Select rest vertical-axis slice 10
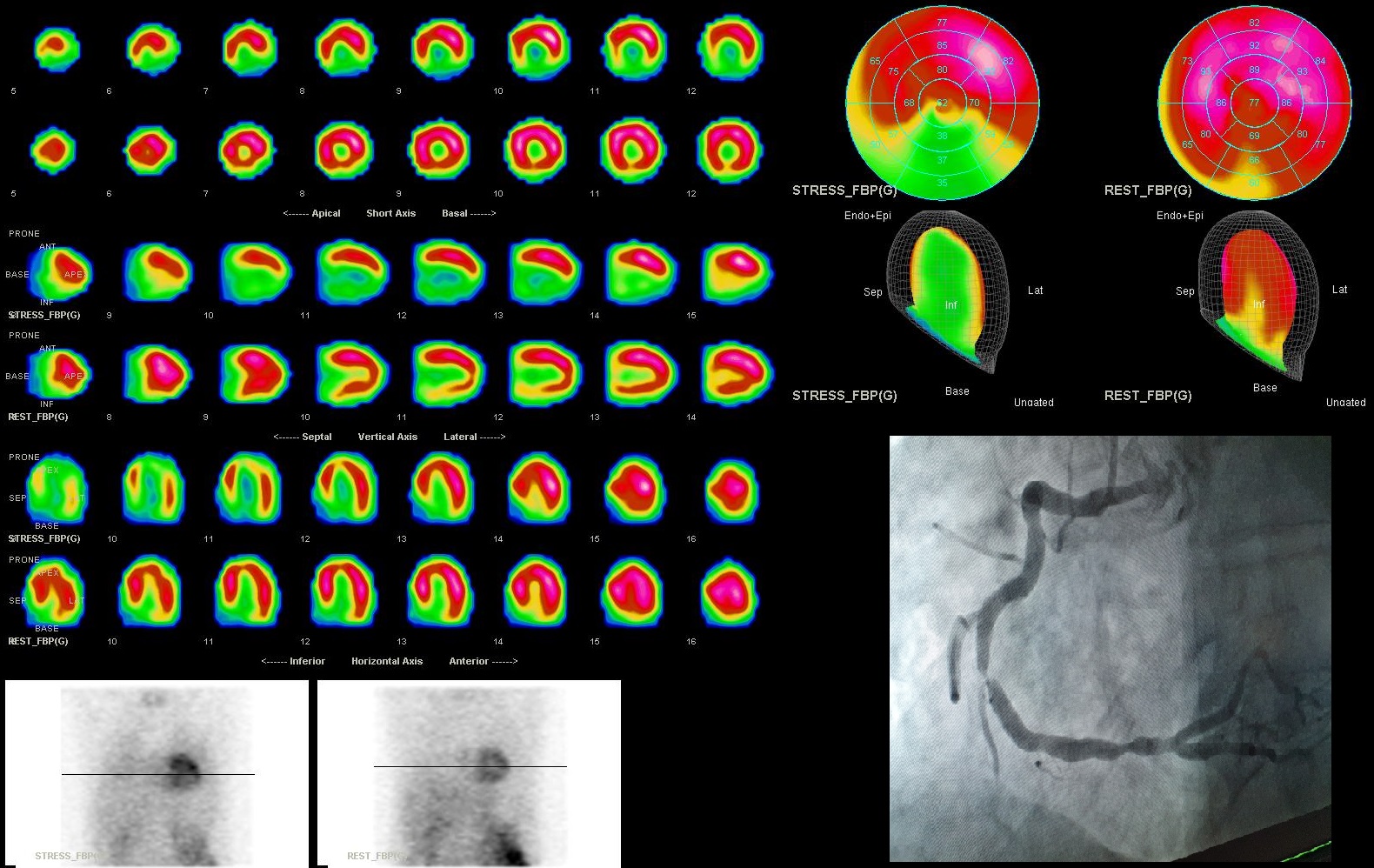This screenshot has width=1374, height=868. click(x=351, y=374)
